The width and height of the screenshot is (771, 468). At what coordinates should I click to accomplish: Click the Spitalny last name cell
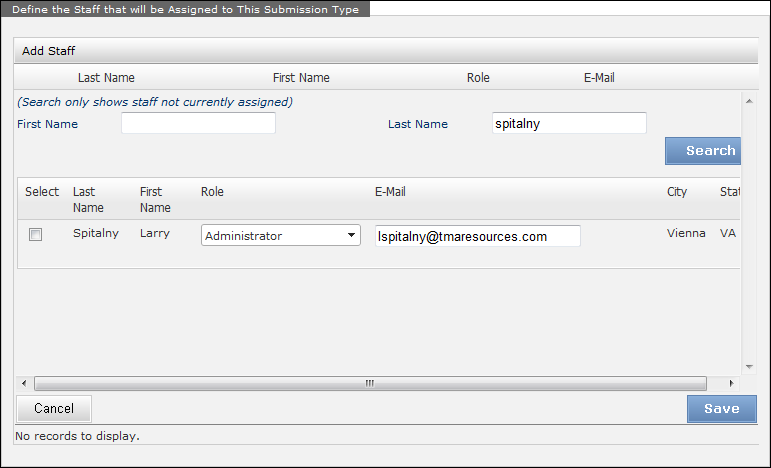96,234
